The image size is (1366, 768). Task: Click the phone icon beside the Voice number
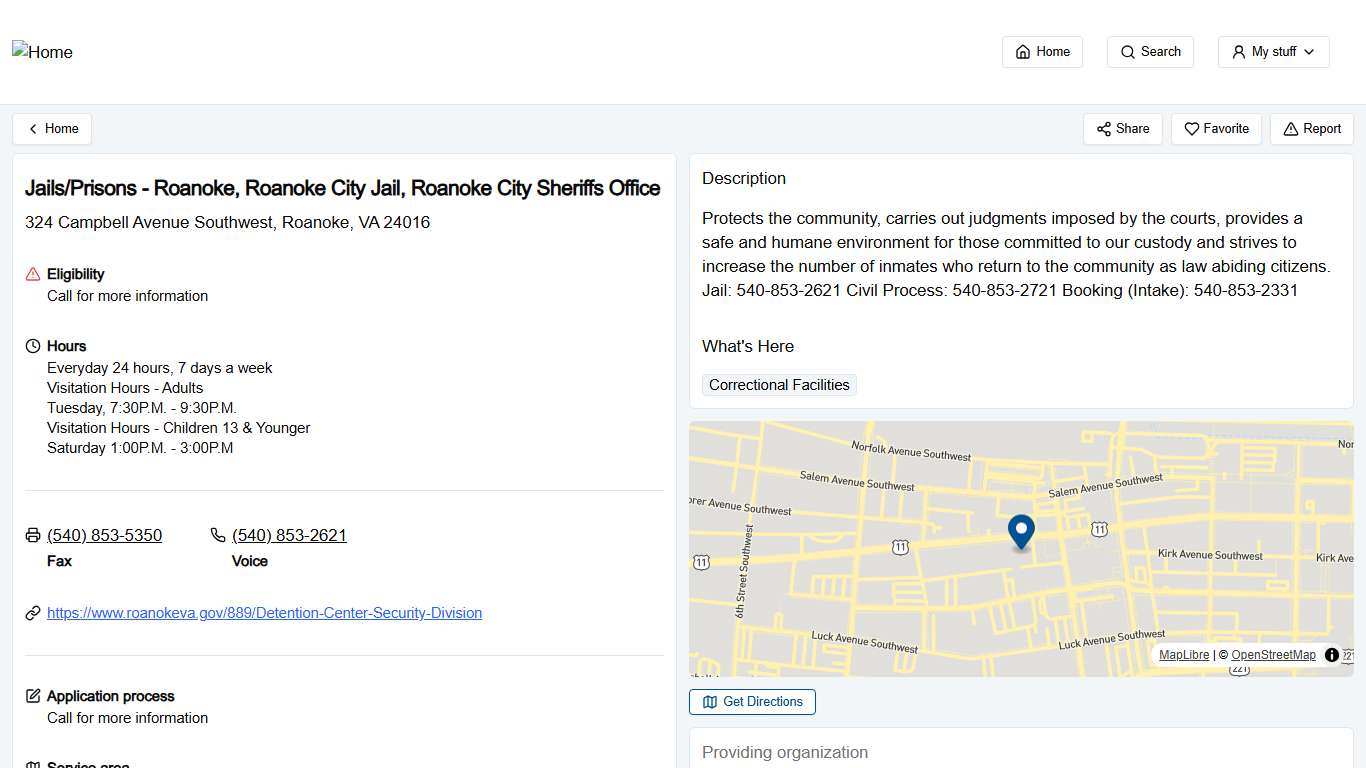(x=217, y=535)
